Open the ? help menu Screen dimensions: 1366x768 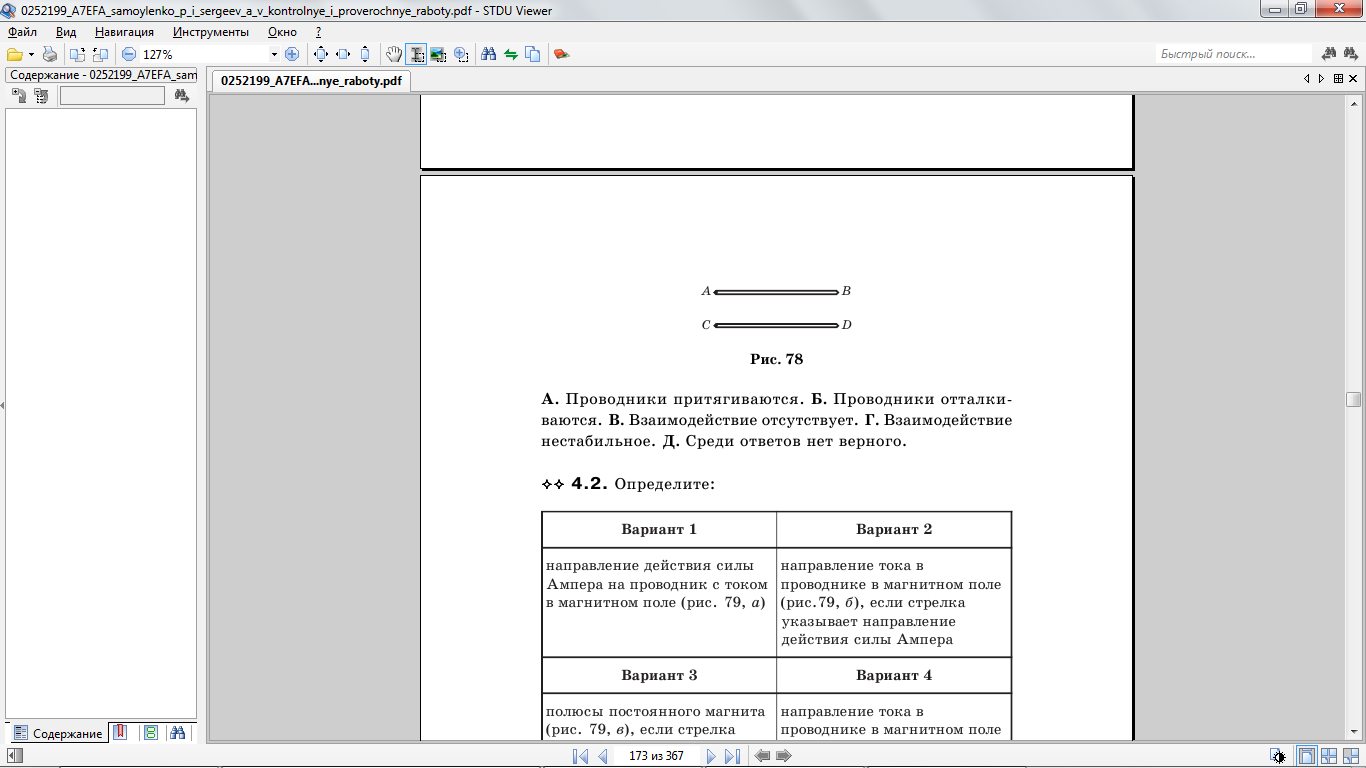318,32
